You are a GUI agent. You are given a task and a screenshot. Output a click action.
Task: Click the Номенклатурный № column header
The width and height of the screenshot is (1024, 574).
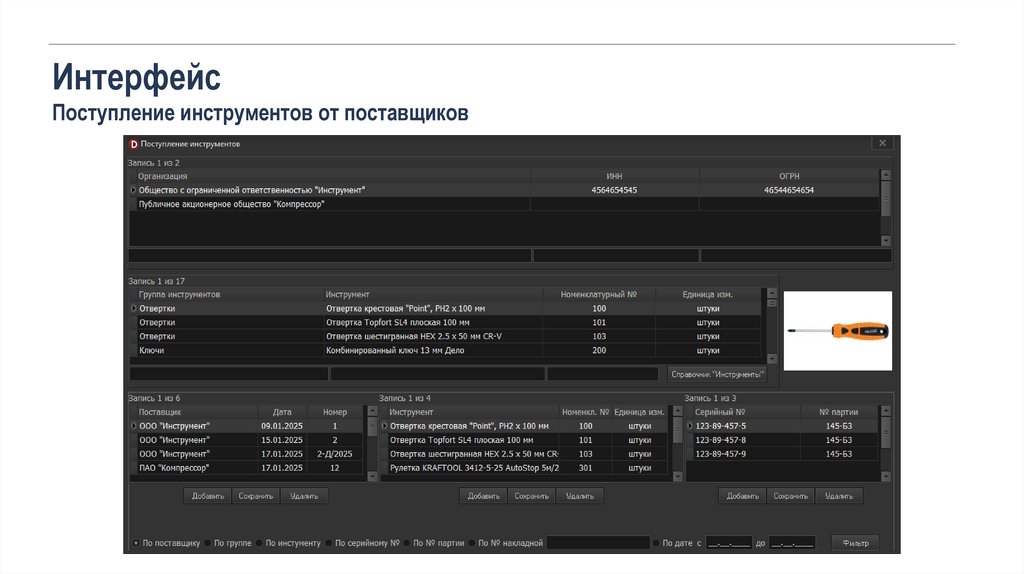(599, 295)
